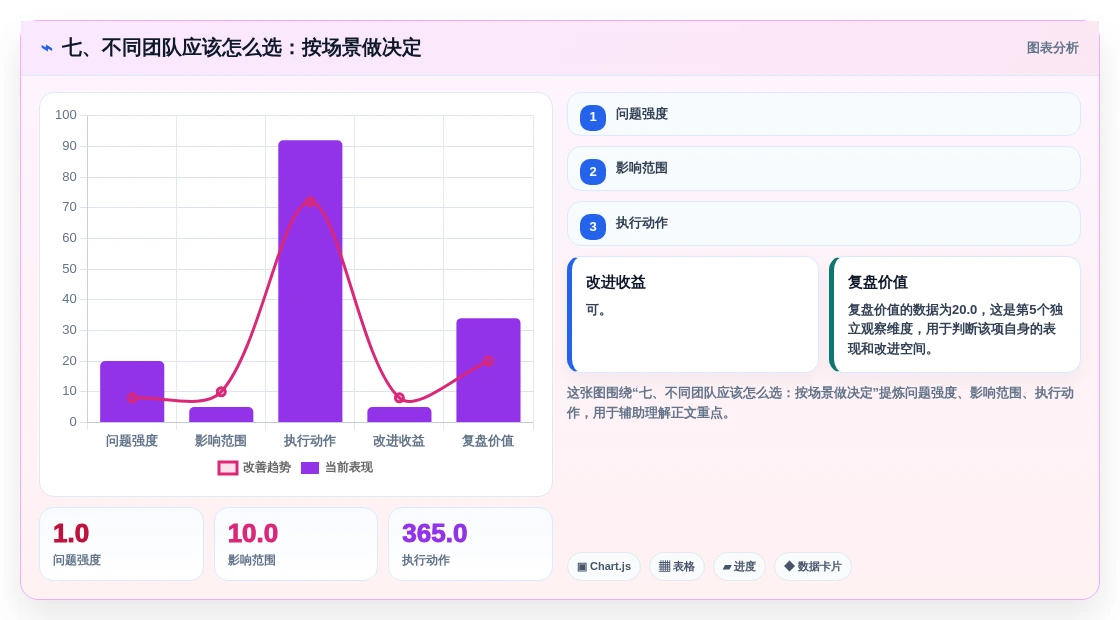Select the 执行动作 list item
The image size is (1120, 620).
tap(824, 224)
